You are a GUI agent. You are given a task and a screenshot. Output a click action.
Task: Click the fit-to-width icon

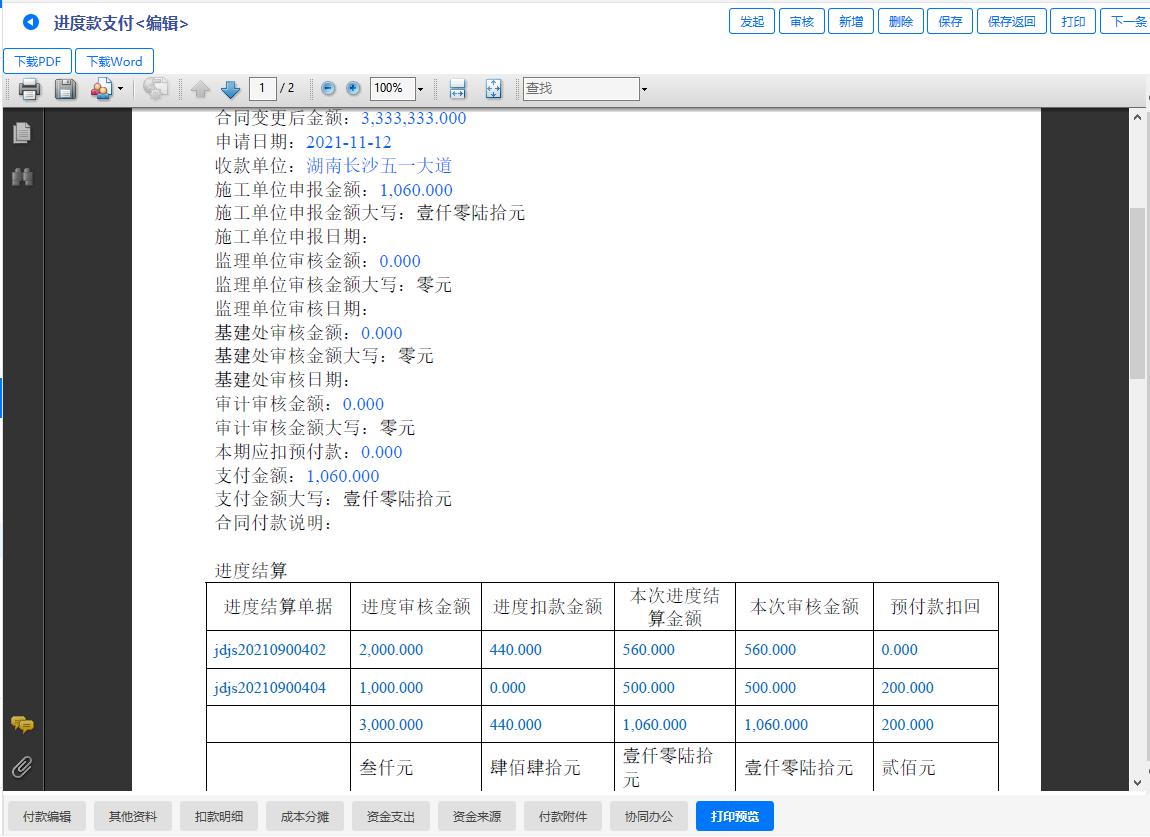point(457,89)
